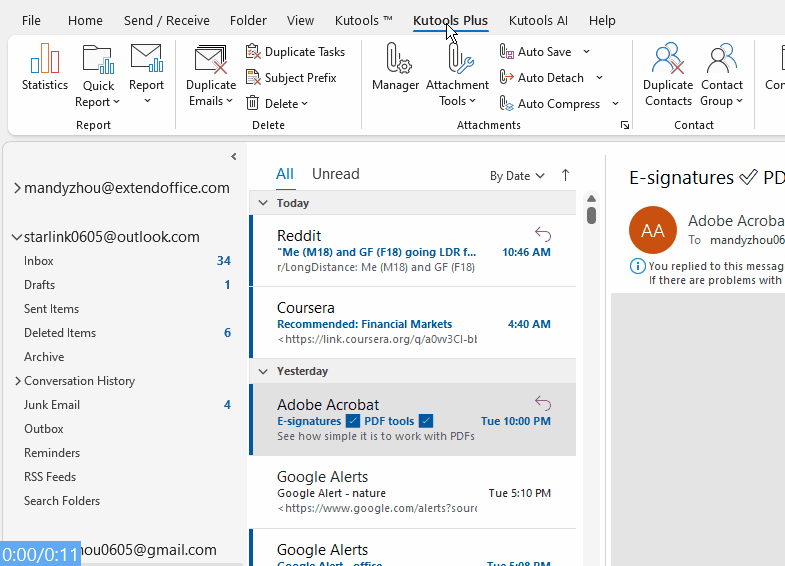785x566 pixels.
Task: Open the Statistics report tool
Action: click(45, 68)
